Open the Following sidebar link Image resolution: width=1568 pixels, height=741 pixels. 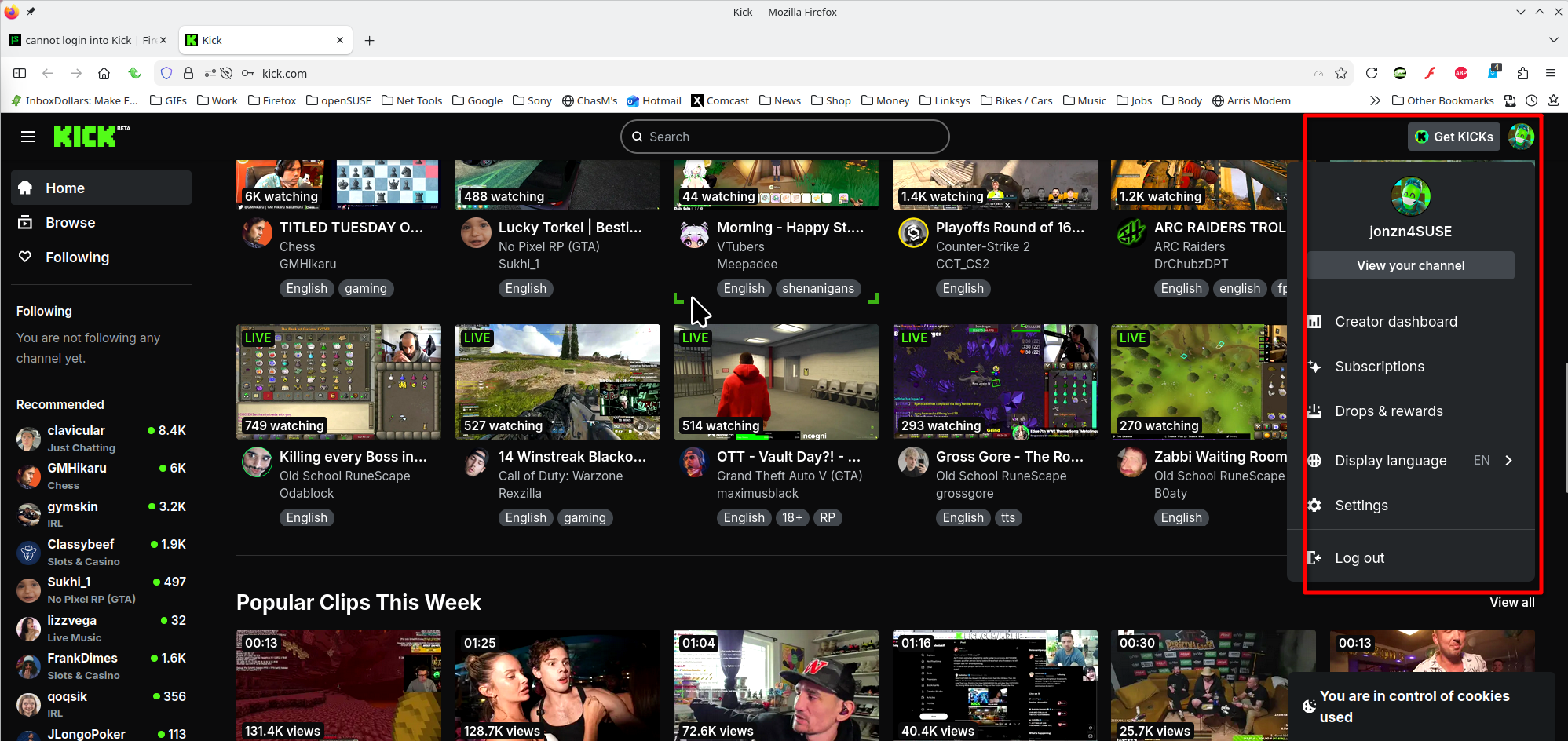(77, 257)
